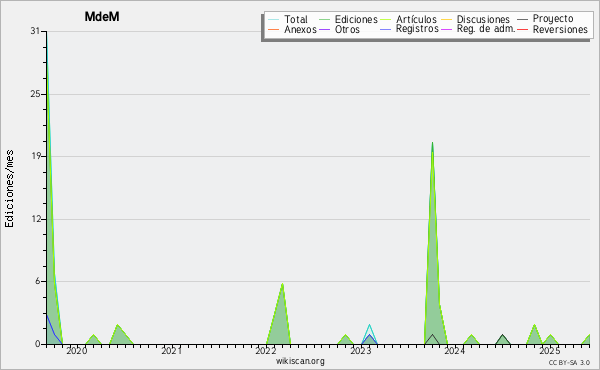
Task: Click the 2022 x-axis label
Action: (x=266, y=350)
